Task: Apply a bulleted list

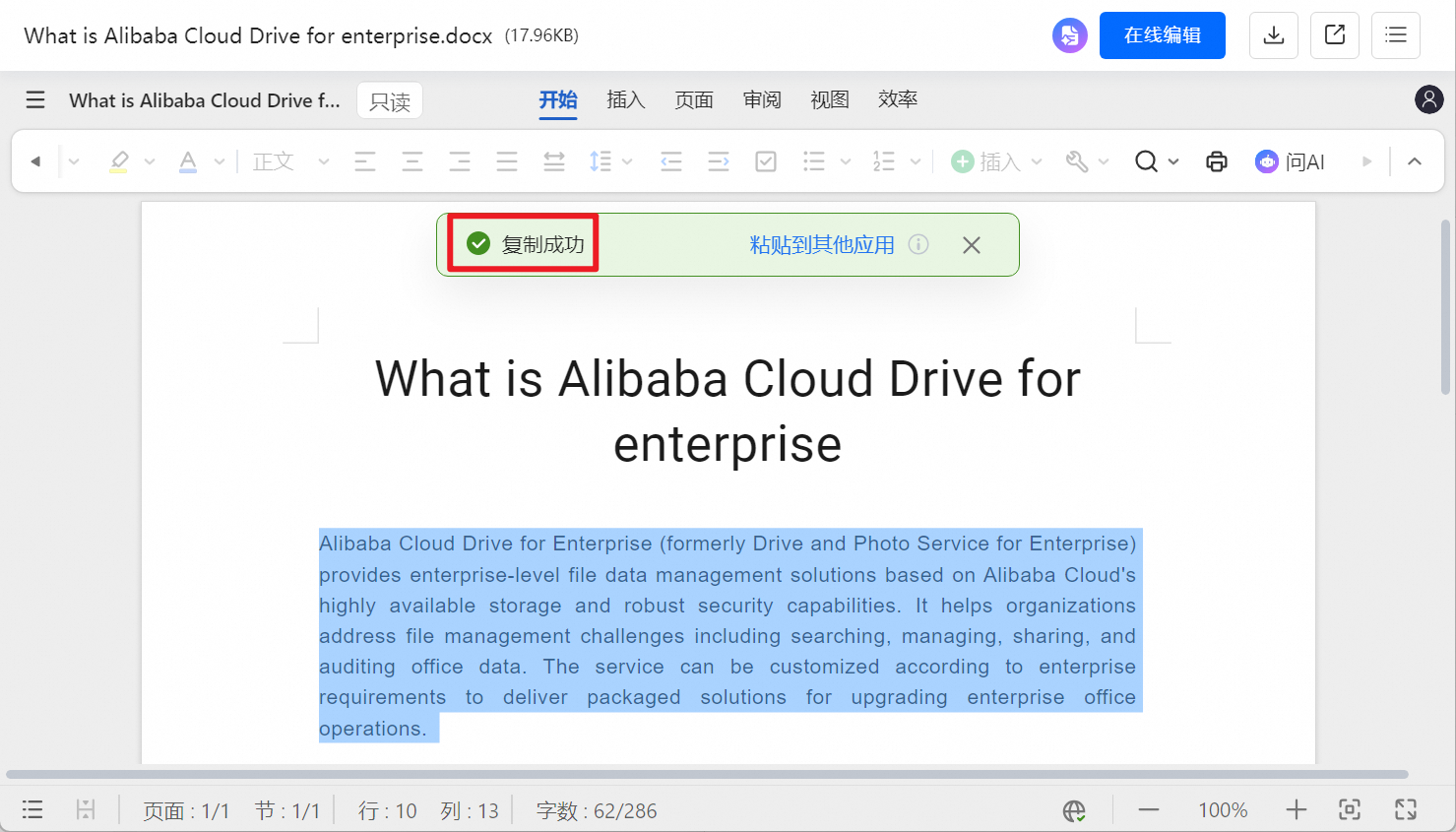Action: [x=814, y=161]
